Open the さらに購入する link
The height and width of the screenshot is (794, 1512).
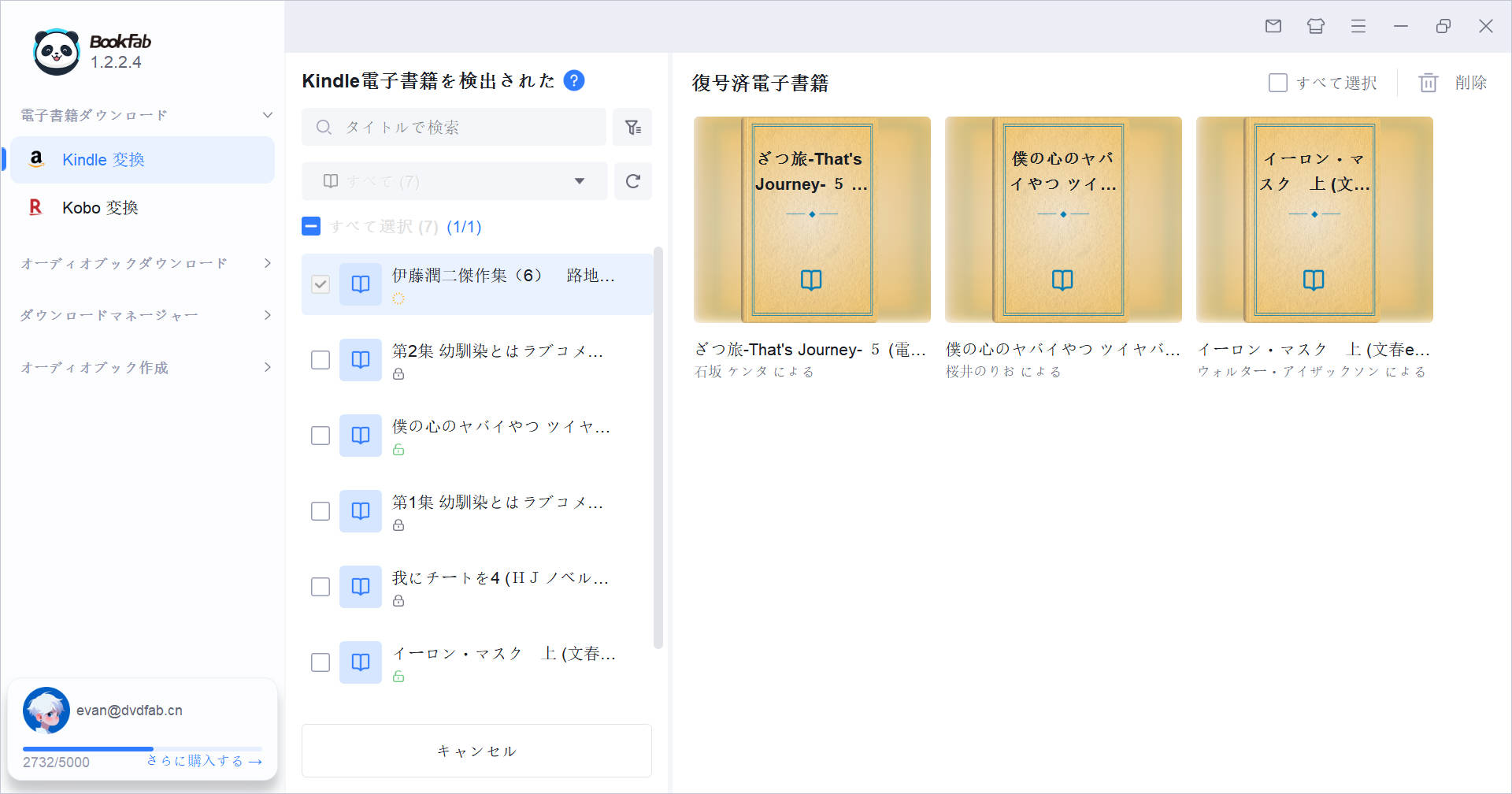click(x=202, y=760)
